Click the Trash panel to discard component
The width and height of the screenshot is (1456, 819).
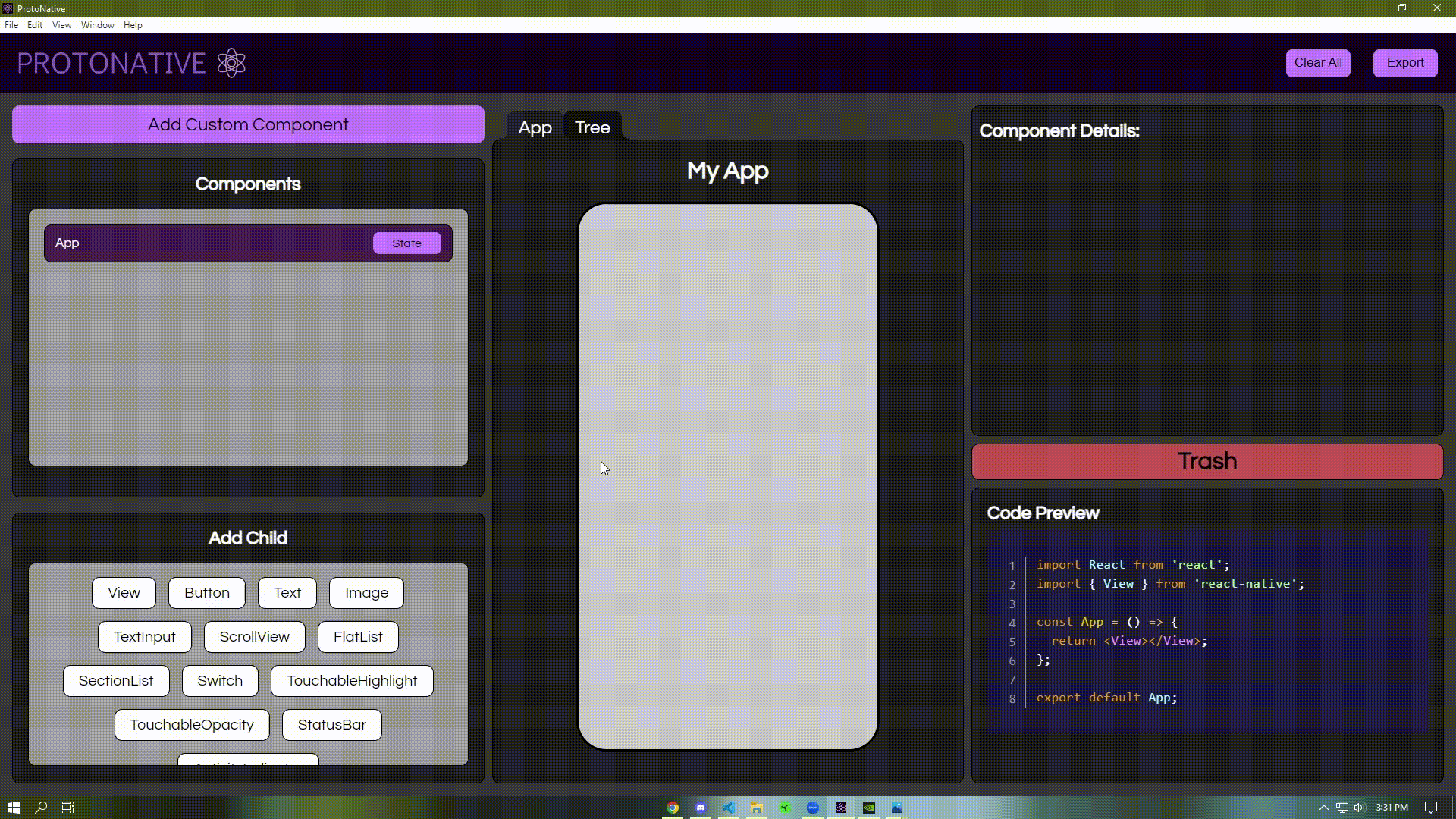point(1207,460)
